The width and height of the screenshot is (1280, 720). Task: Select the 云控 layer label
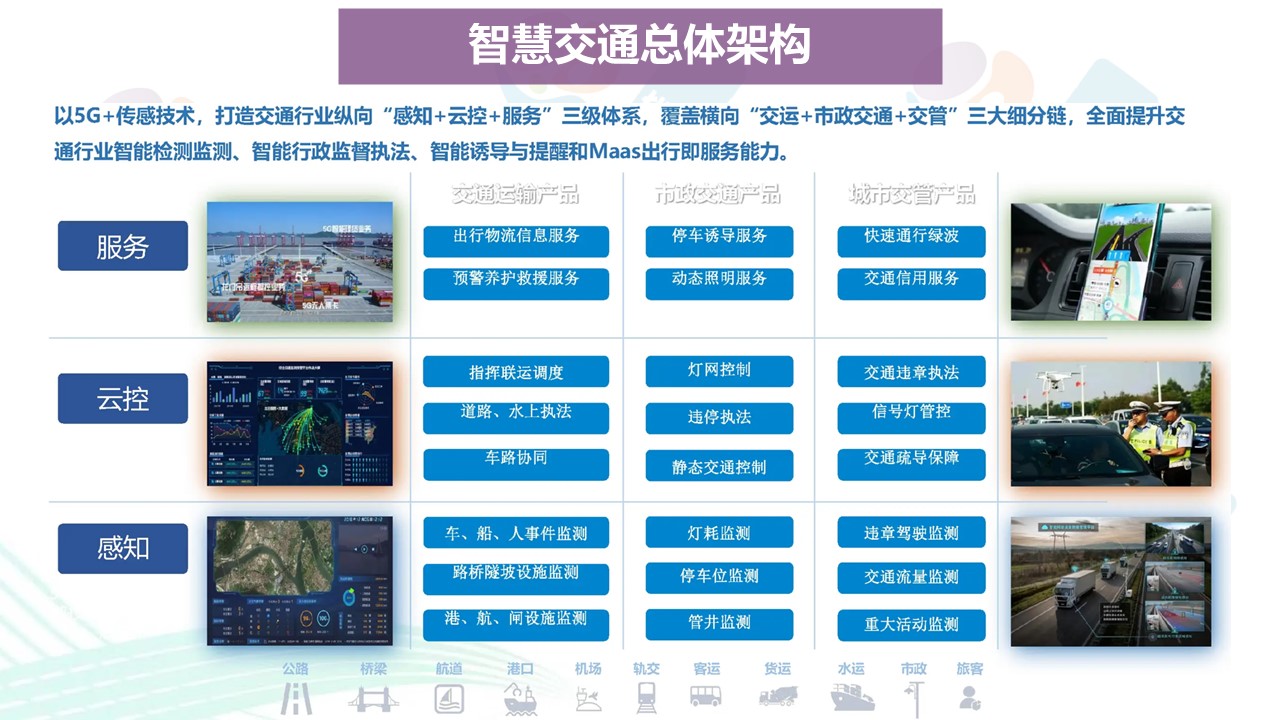click(x=123, y=398)
